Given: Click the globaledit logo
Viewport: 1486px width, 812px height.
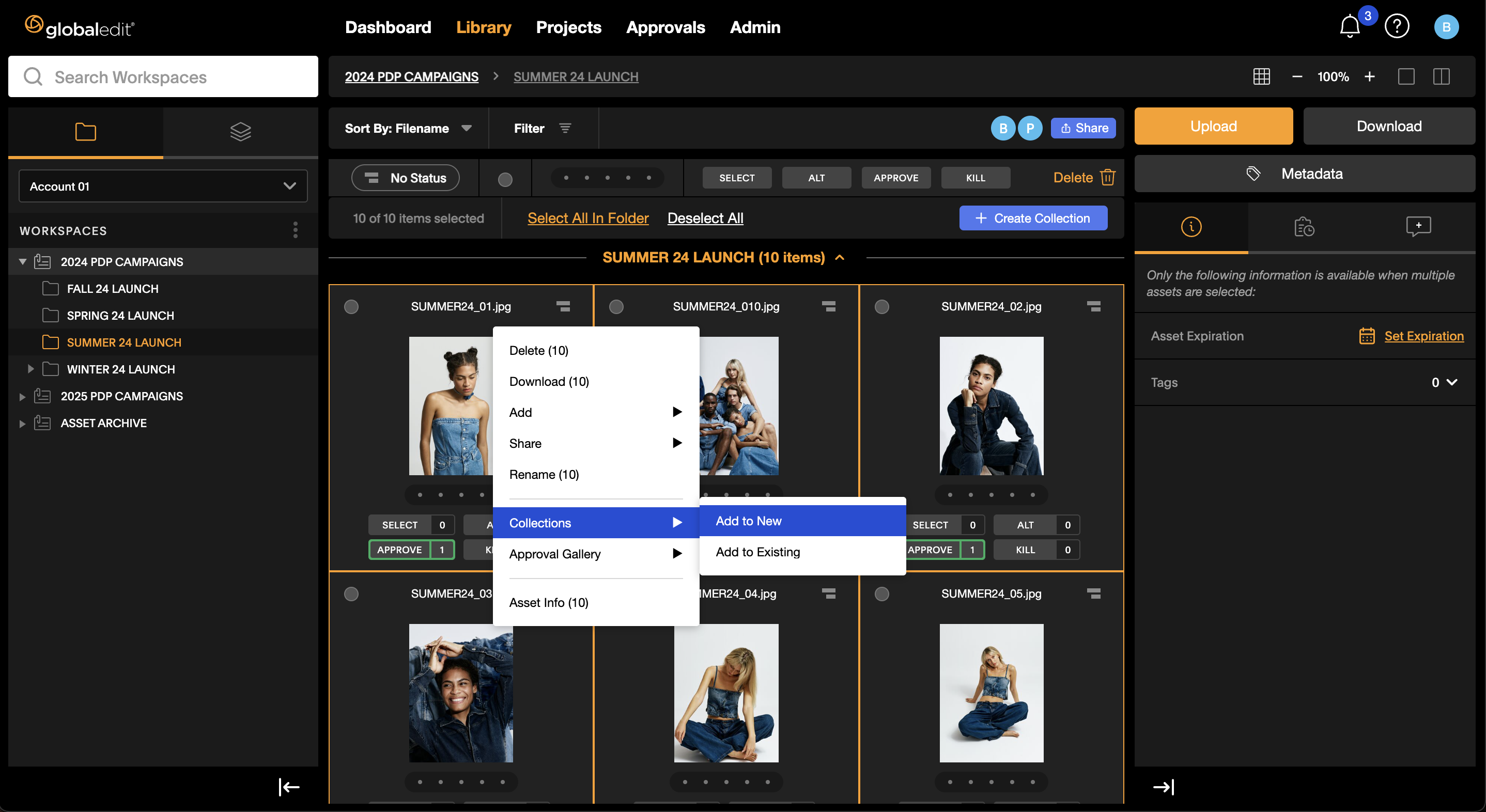Looking at the screenshot, I should click(x=80, y=26).
